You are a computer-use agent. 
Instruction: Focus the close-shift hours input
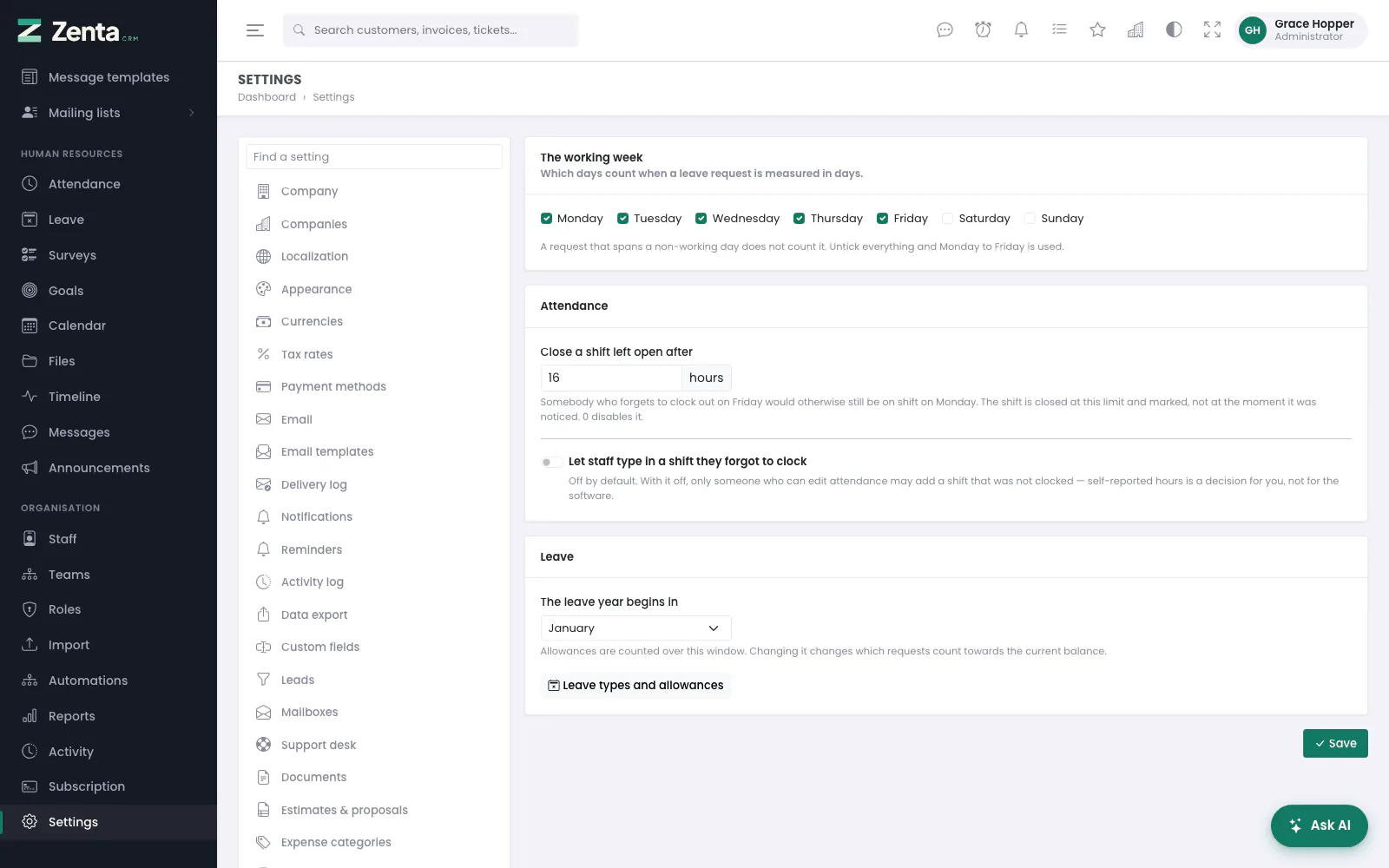click(x=611, y=378)
